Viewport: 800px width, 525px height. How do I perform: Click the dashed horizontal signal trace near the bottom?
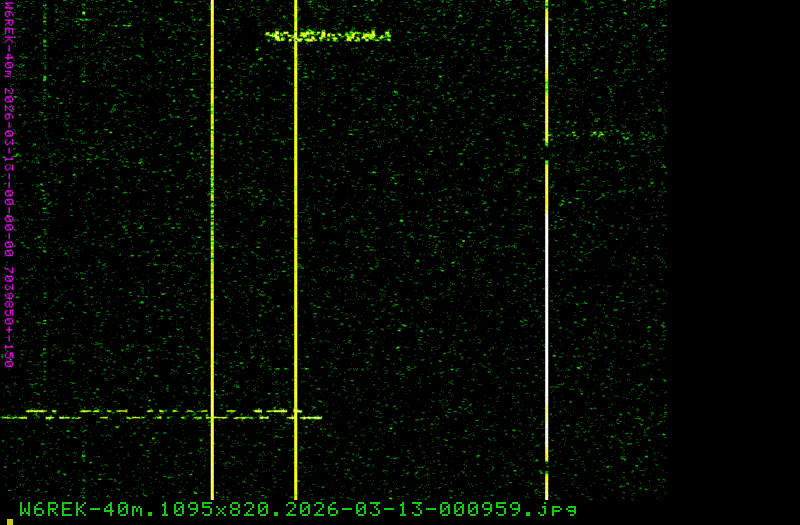click(x=161, y=414)
